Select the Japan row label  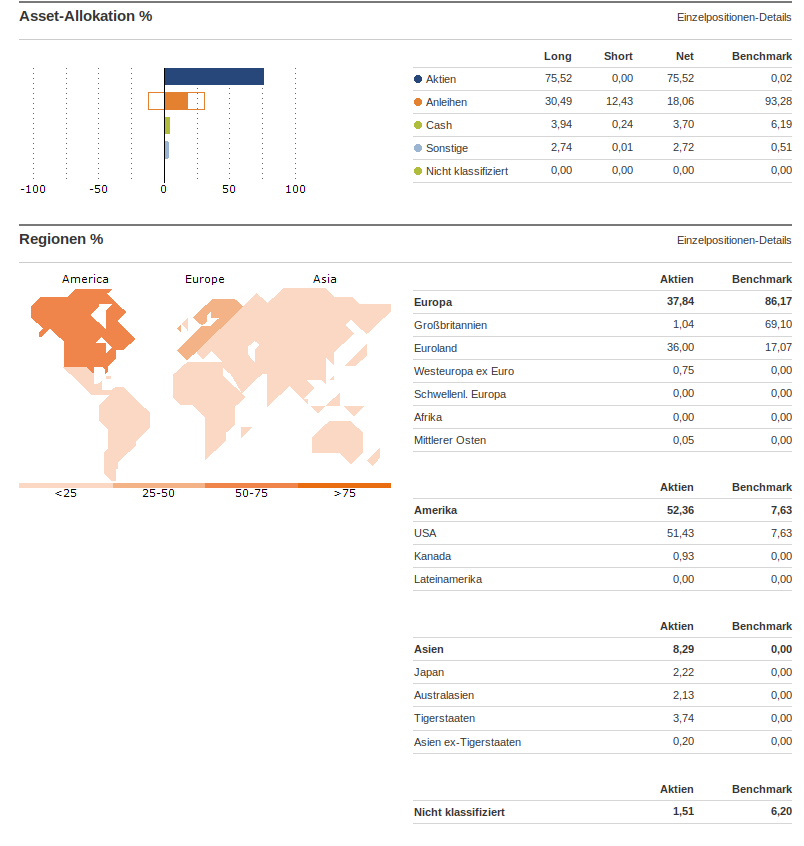click(x=429, y=672)
